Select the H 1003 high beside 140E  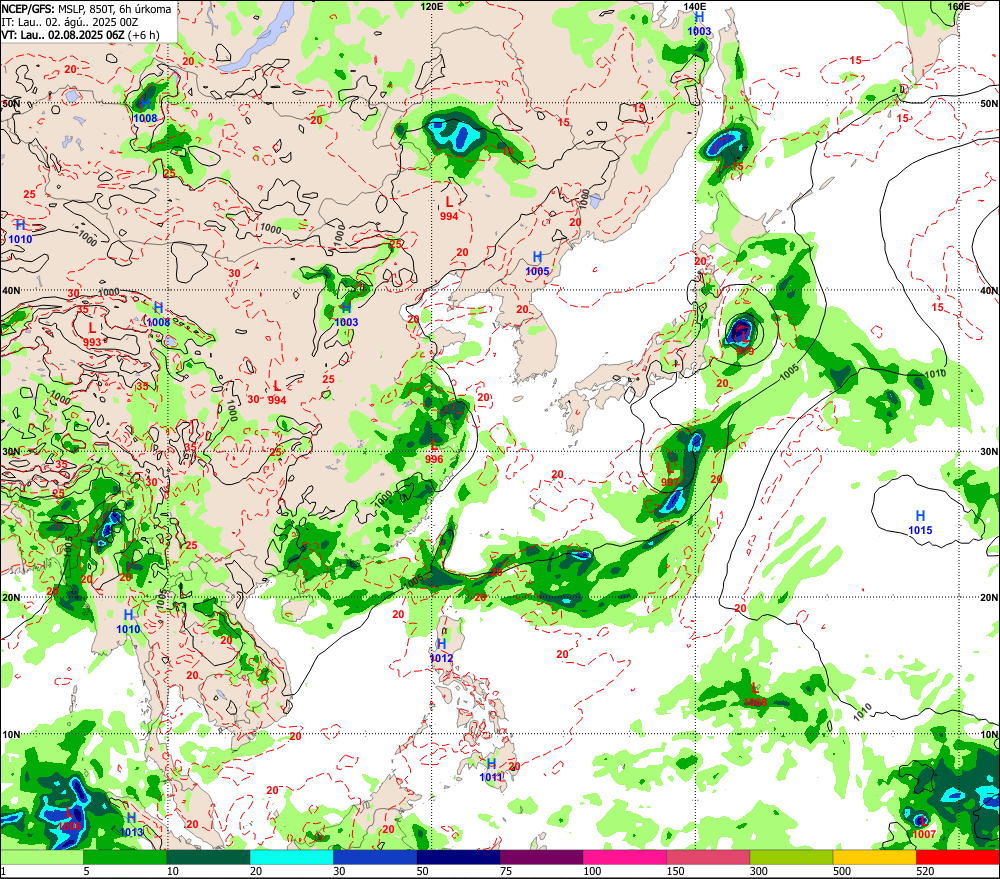[699, 24]
